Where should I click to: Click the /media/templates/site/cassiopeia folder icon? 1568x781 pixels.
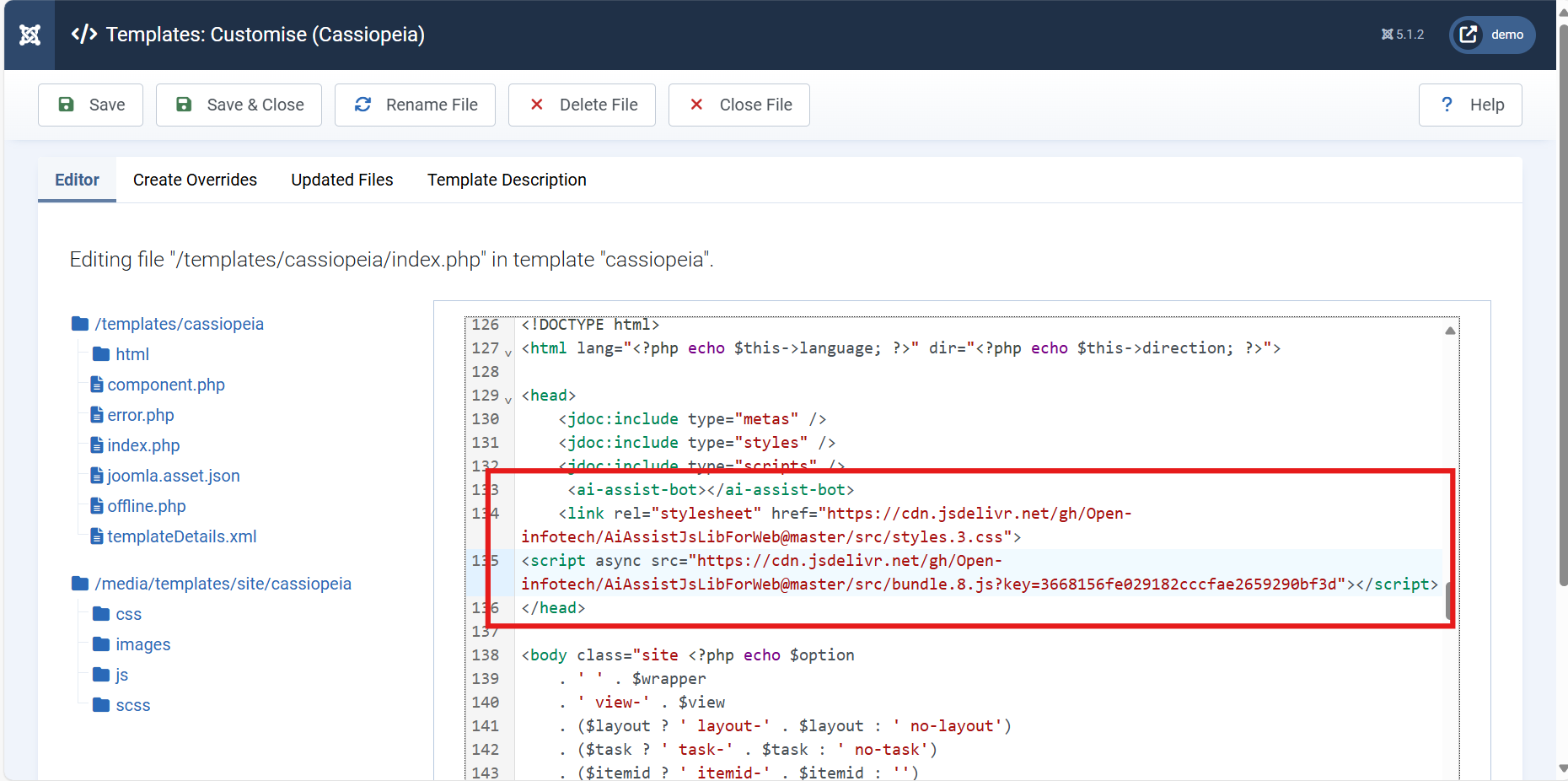80,584
